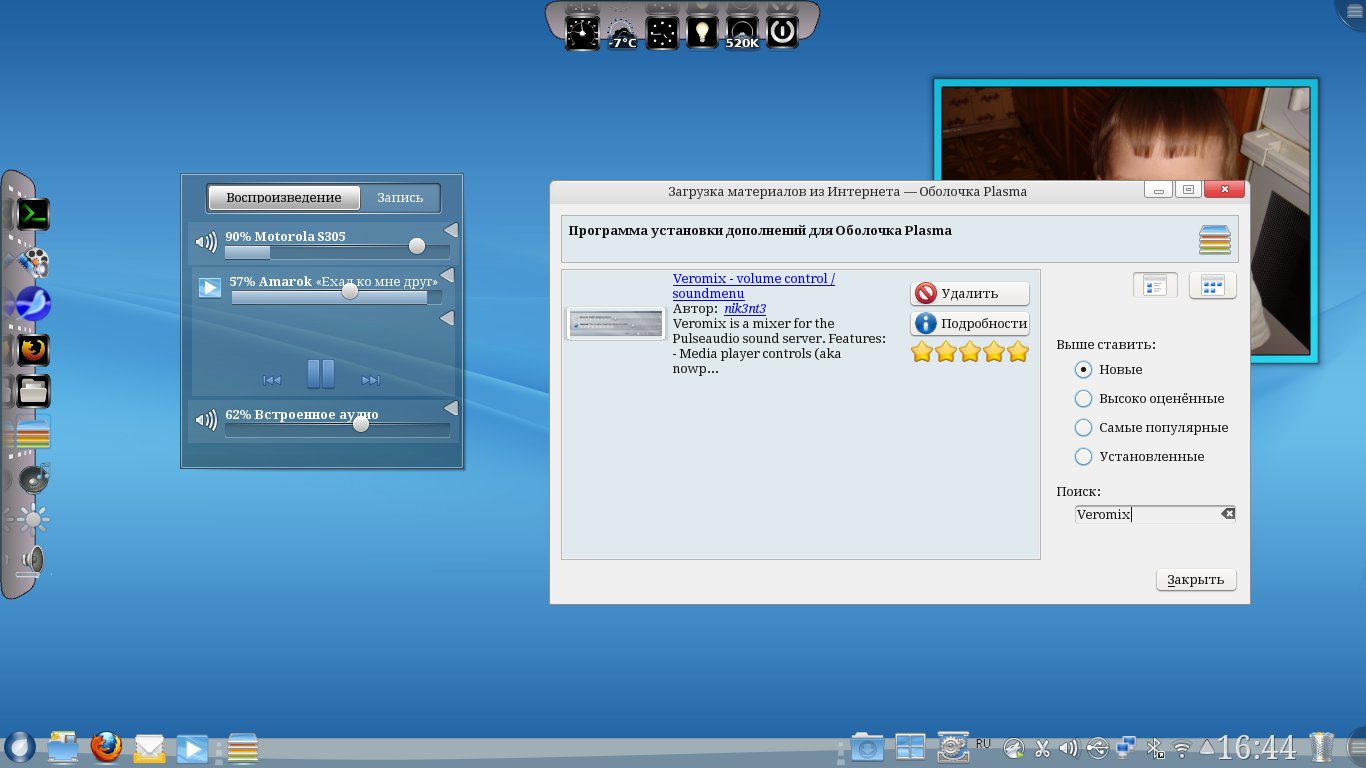The image size is (1366, 768).
Task: Switch to the "Запись" tab
Action: coord(400,198)
